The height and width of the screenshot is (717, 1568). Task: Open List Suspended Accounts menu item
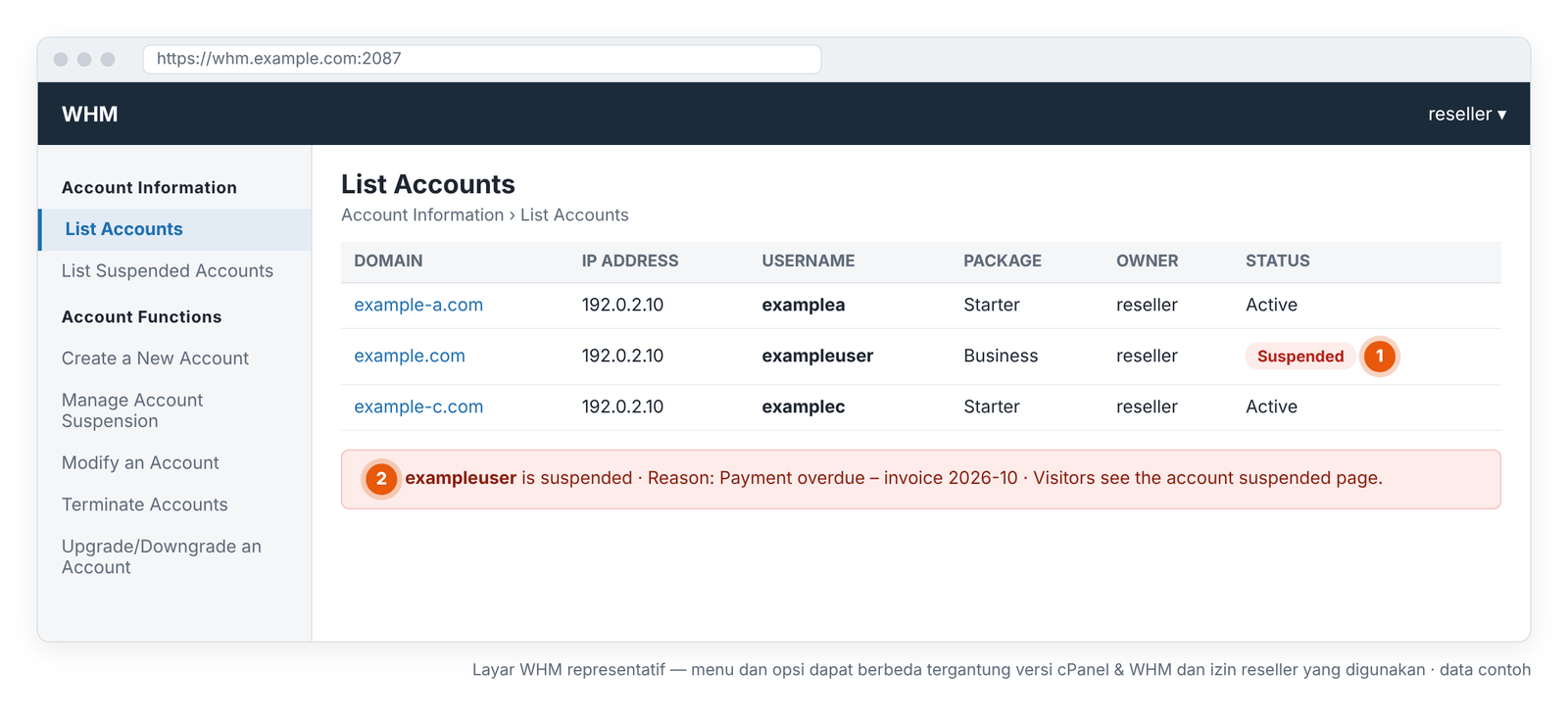[x=168, y=271]
